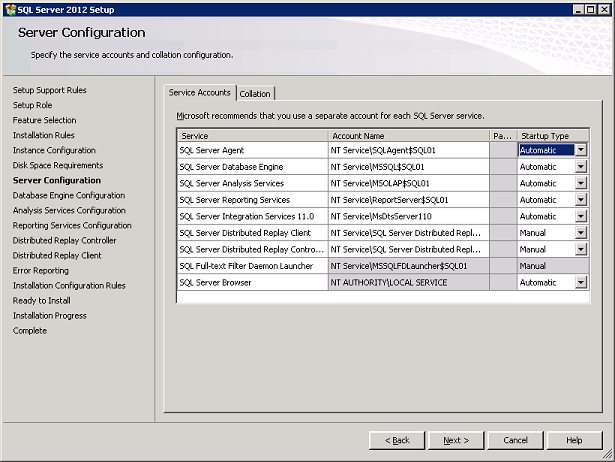Click Distributed Replay Controller step in sidebar
Viewport: 615px width, 462px height.
tap(64, 240)
